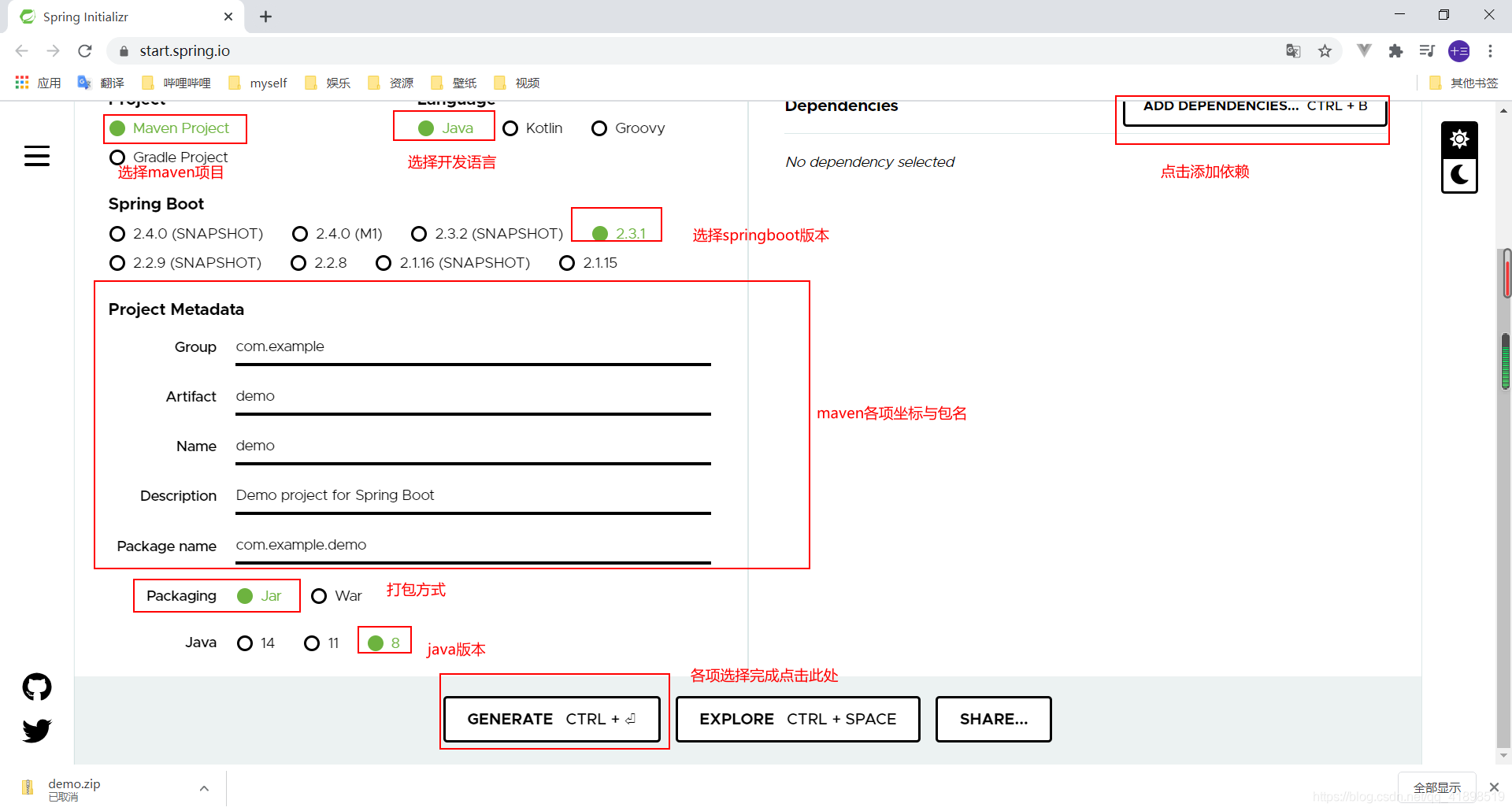View site information lock icon
Viewport: 1512px width, 811px height.
[124, 51]
